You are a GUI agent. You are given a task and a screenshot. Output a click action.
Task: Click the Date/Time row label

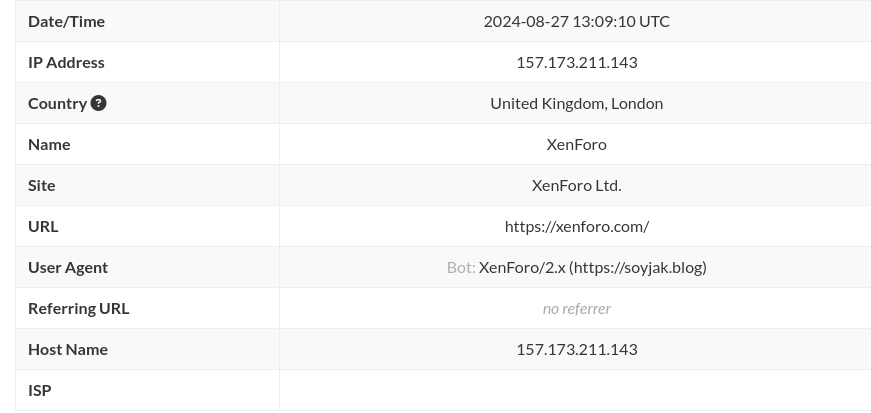click(66, 21)
